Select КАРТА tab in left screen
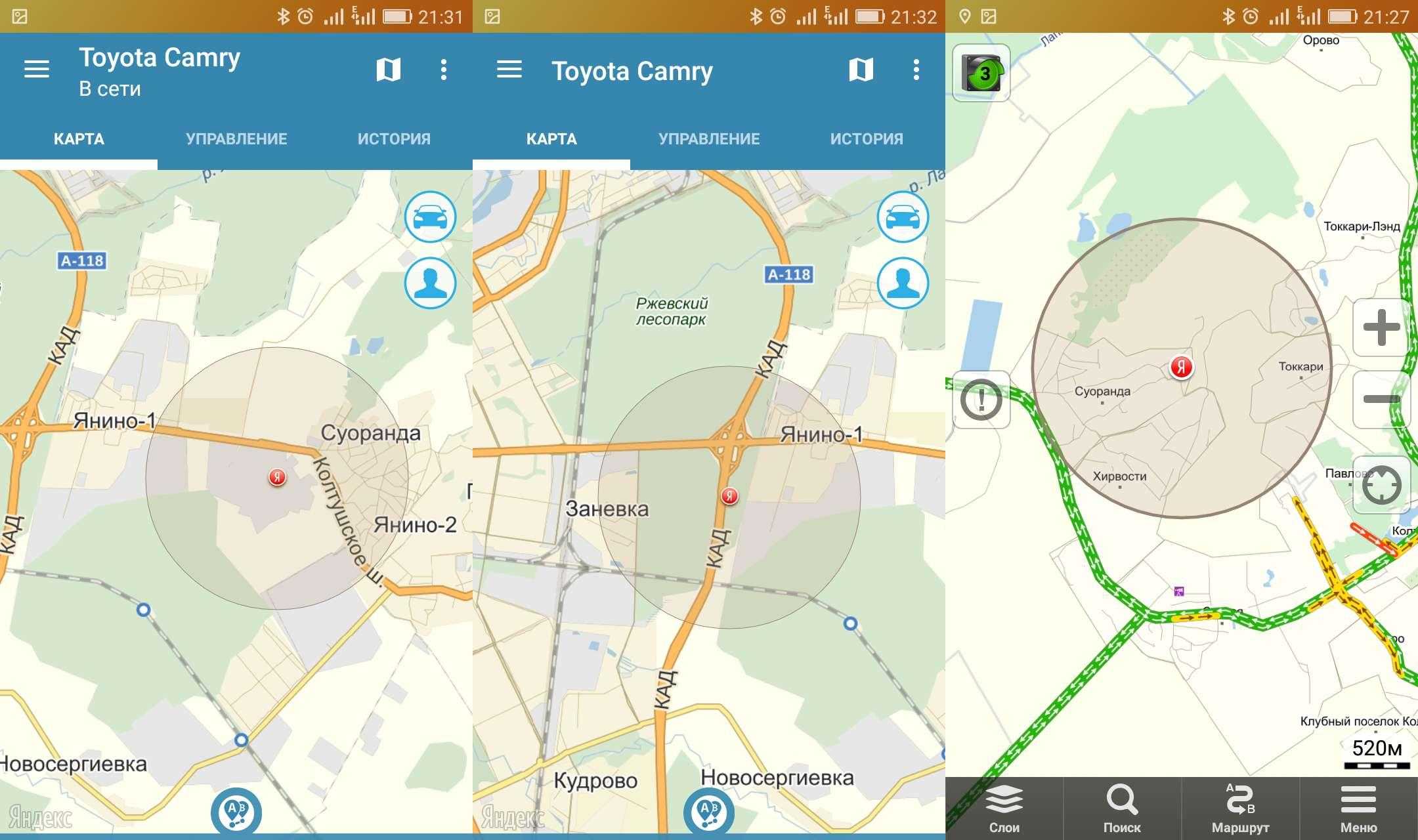The width and height of the screenshot is (1418, 840). click(79, 139)
